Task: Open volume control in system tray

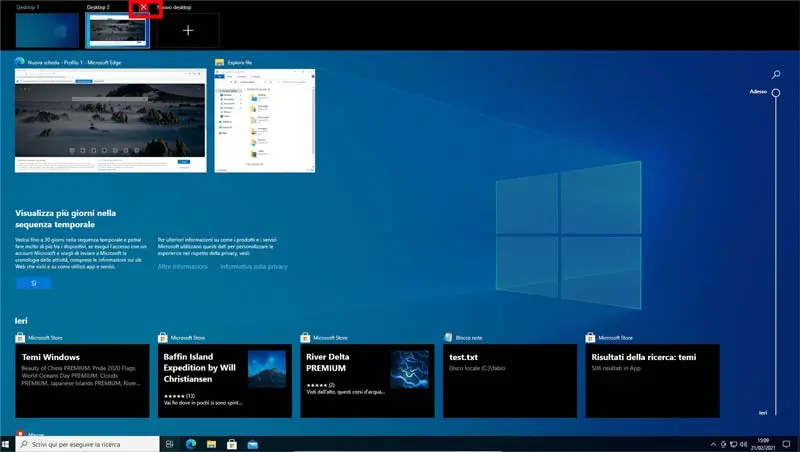Action: coord(743,444)
